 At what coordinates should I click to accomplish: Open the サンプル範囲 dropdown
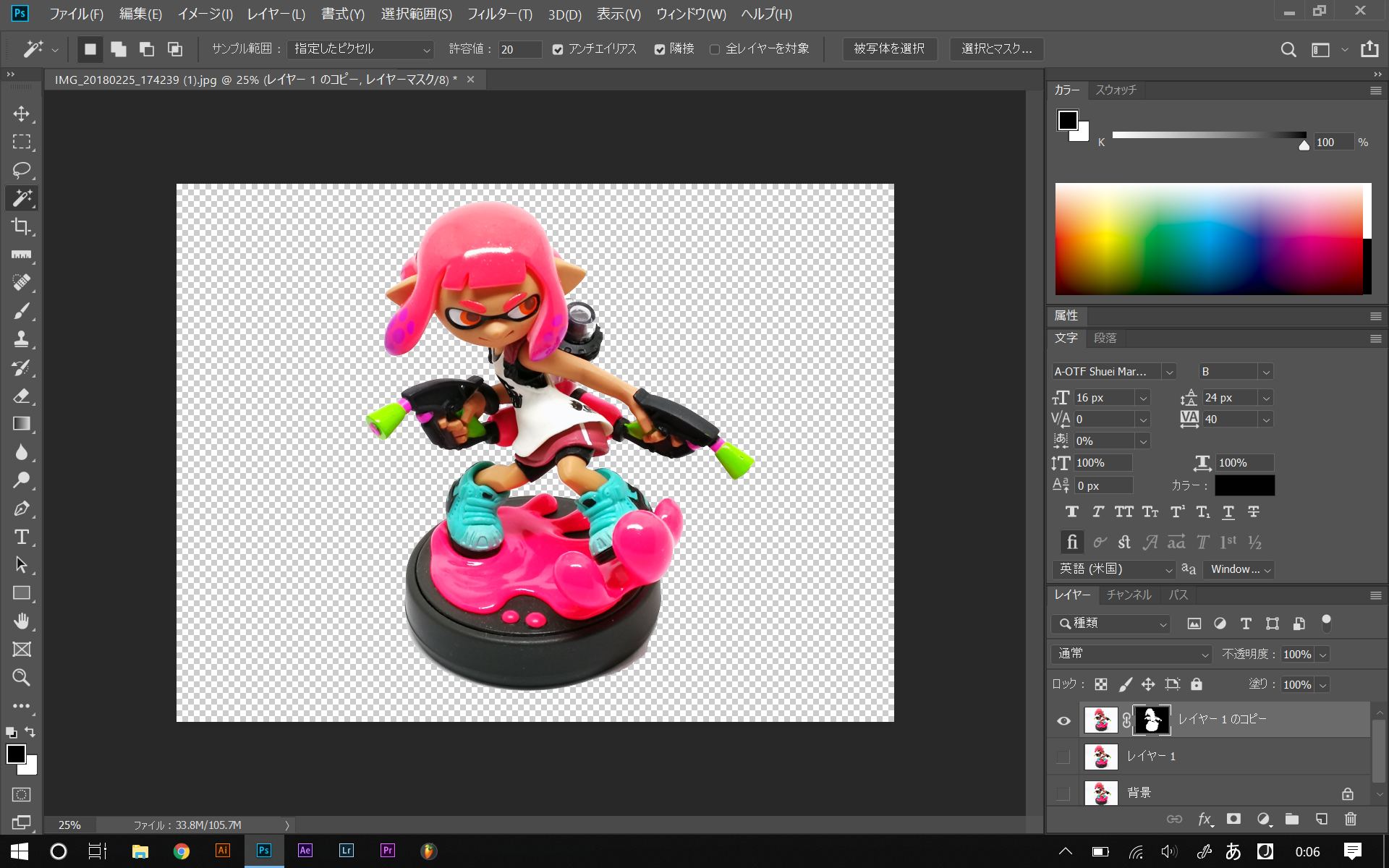coord(361,49)
